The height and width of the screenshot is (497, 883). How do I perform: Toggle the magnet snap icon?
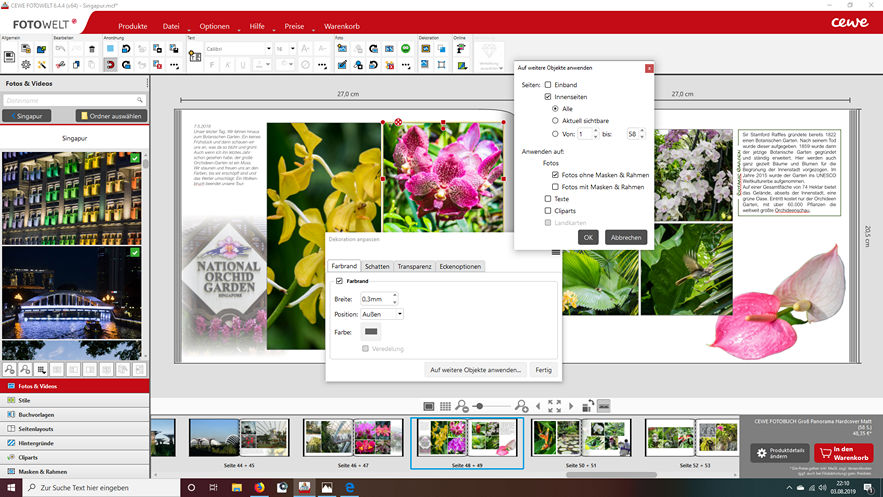[109, 65]
